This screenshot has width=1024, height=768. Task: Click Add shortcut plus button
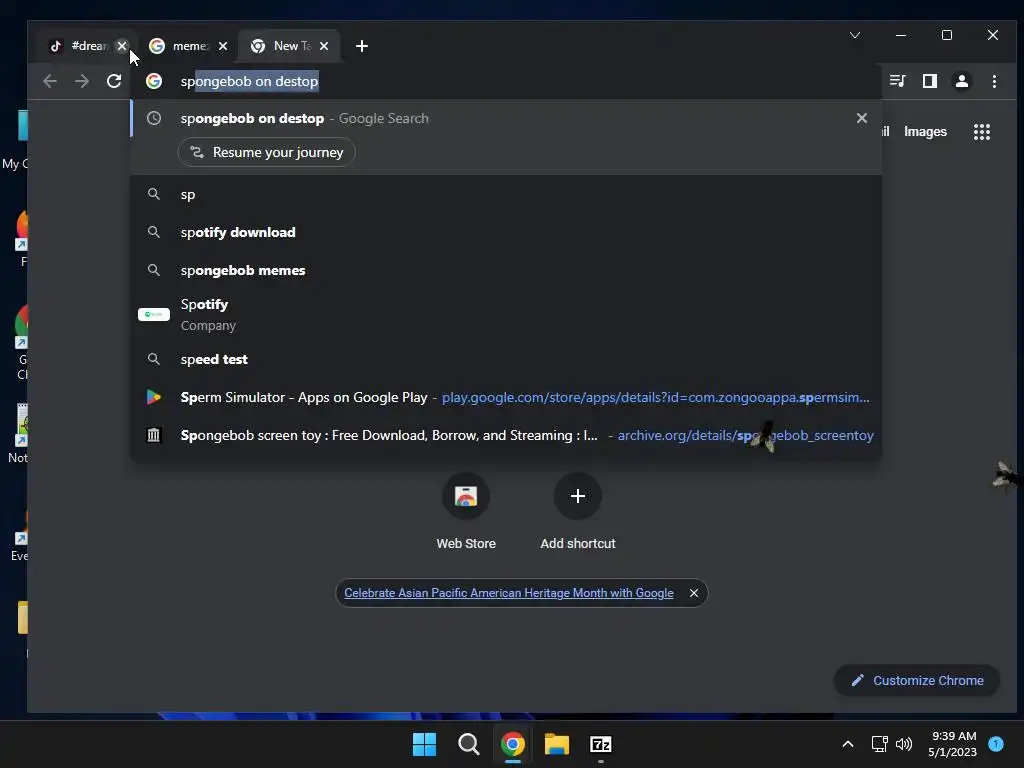click(x=578, y=496)
